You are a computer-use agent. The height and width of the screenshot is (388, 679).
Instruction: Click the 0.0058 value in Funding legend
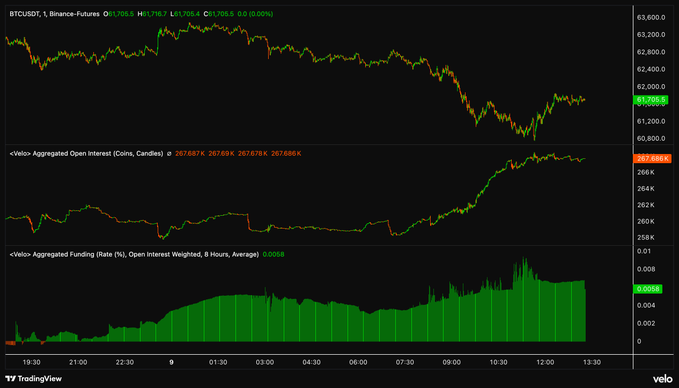click(x=274, y=254)
